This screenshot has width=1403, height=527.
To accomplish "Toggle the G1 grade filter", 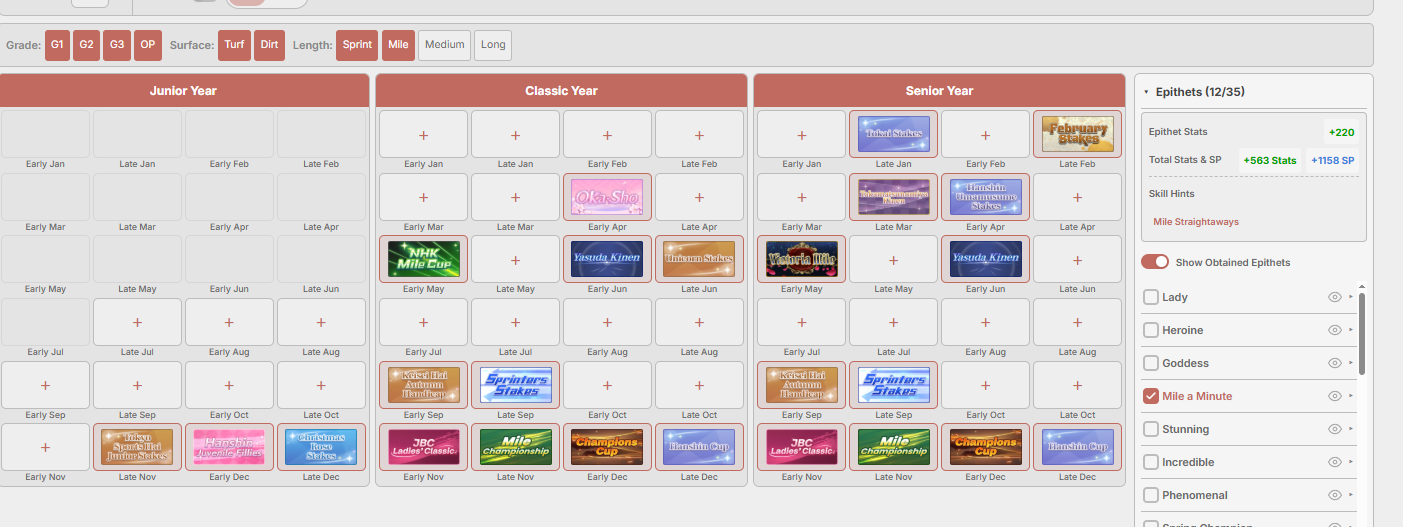I will pos(58,45).
